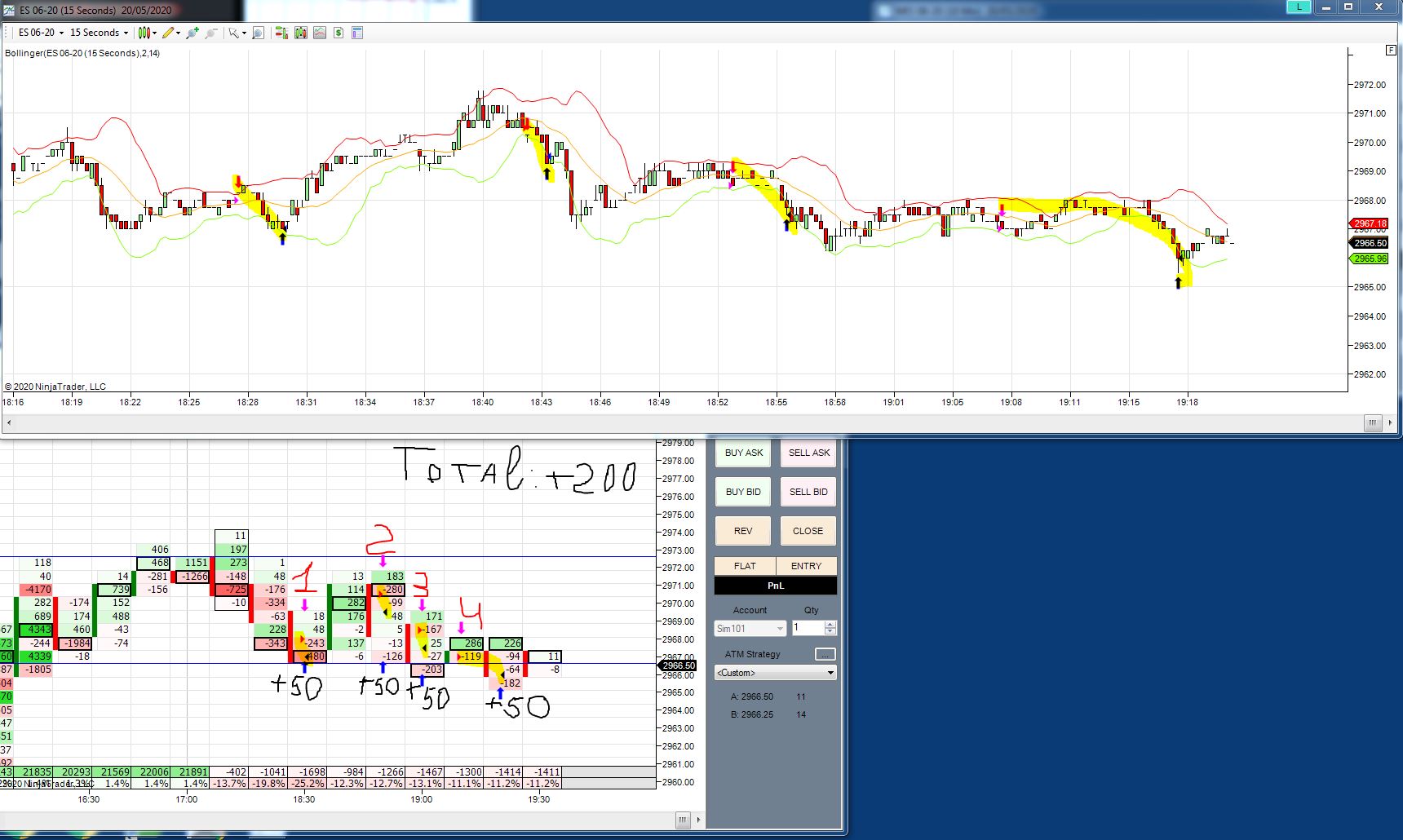Click the F button on price axis

(x=1391, y=50)
